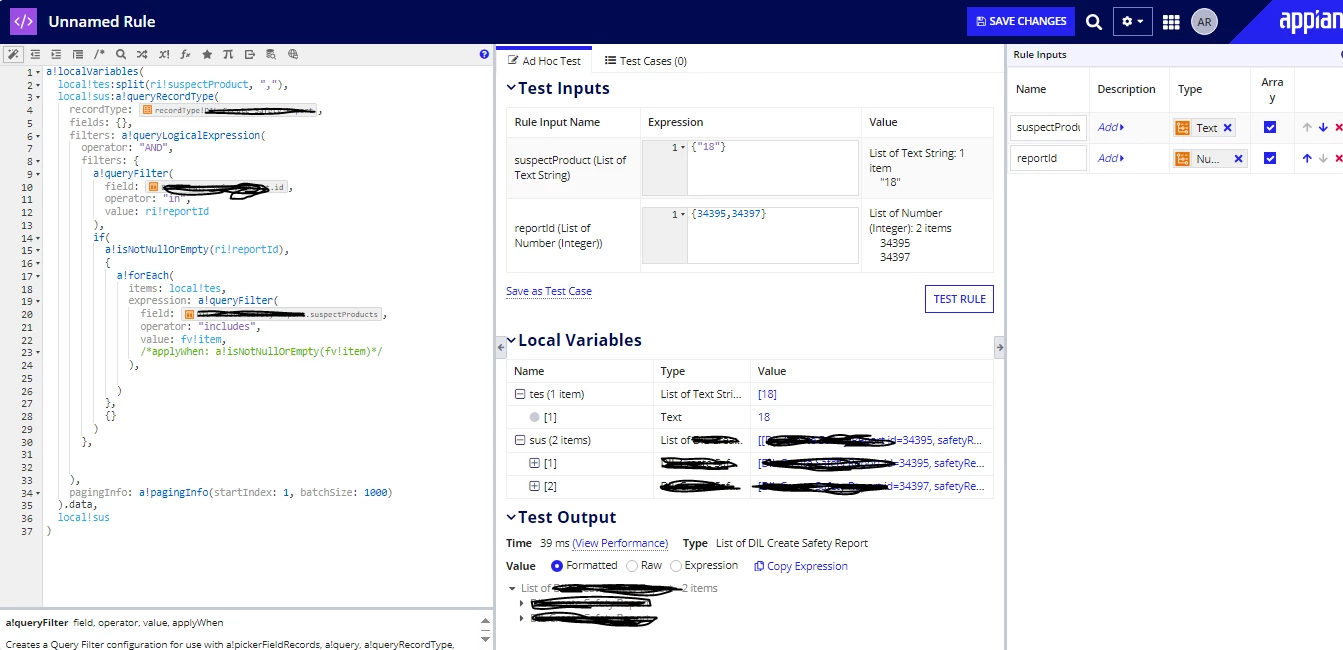Remove the Number type with its X
1343x650 pixels.
click(x=1238, y=158)
